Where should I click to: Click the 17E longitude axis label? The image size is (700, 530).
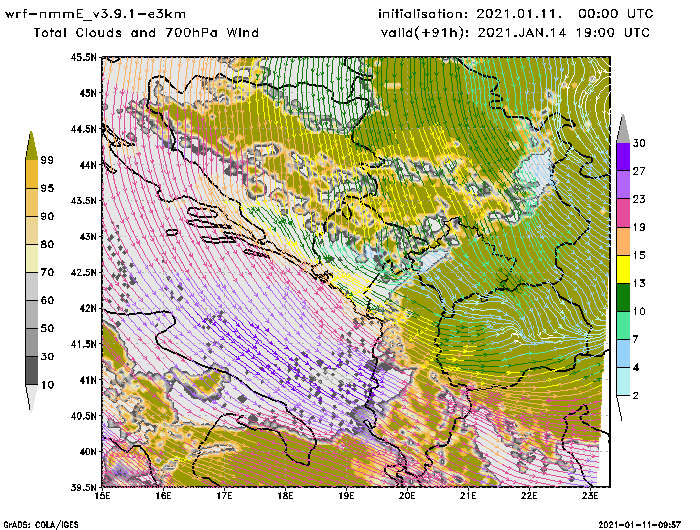click(225, 497)
